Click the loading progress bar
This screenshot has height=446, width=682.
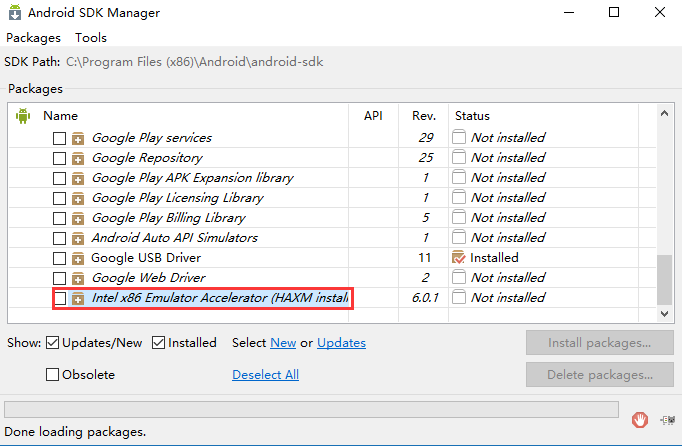pyautogui.click(x=311, y=409)
